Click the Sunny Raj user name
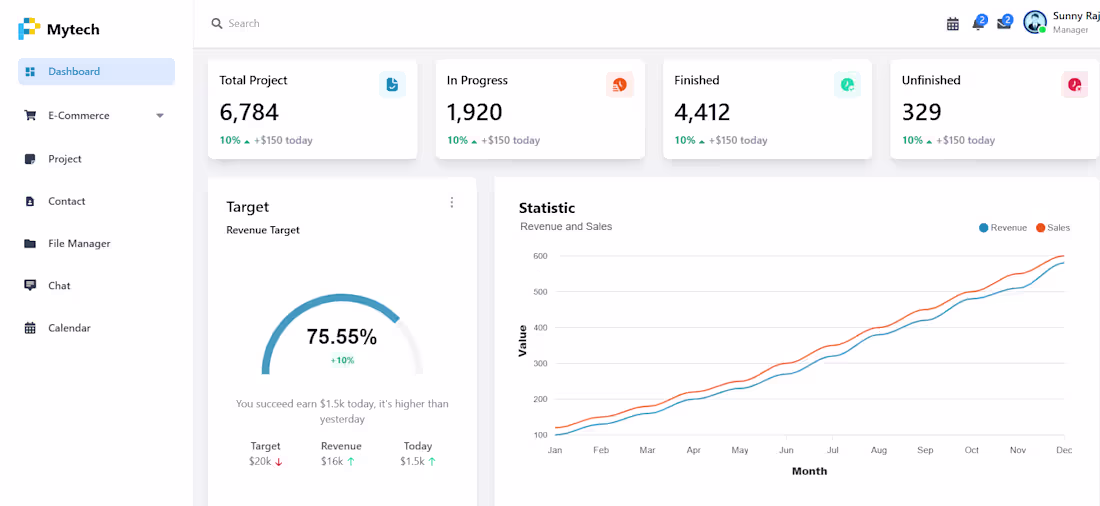 pos(1076,17)
